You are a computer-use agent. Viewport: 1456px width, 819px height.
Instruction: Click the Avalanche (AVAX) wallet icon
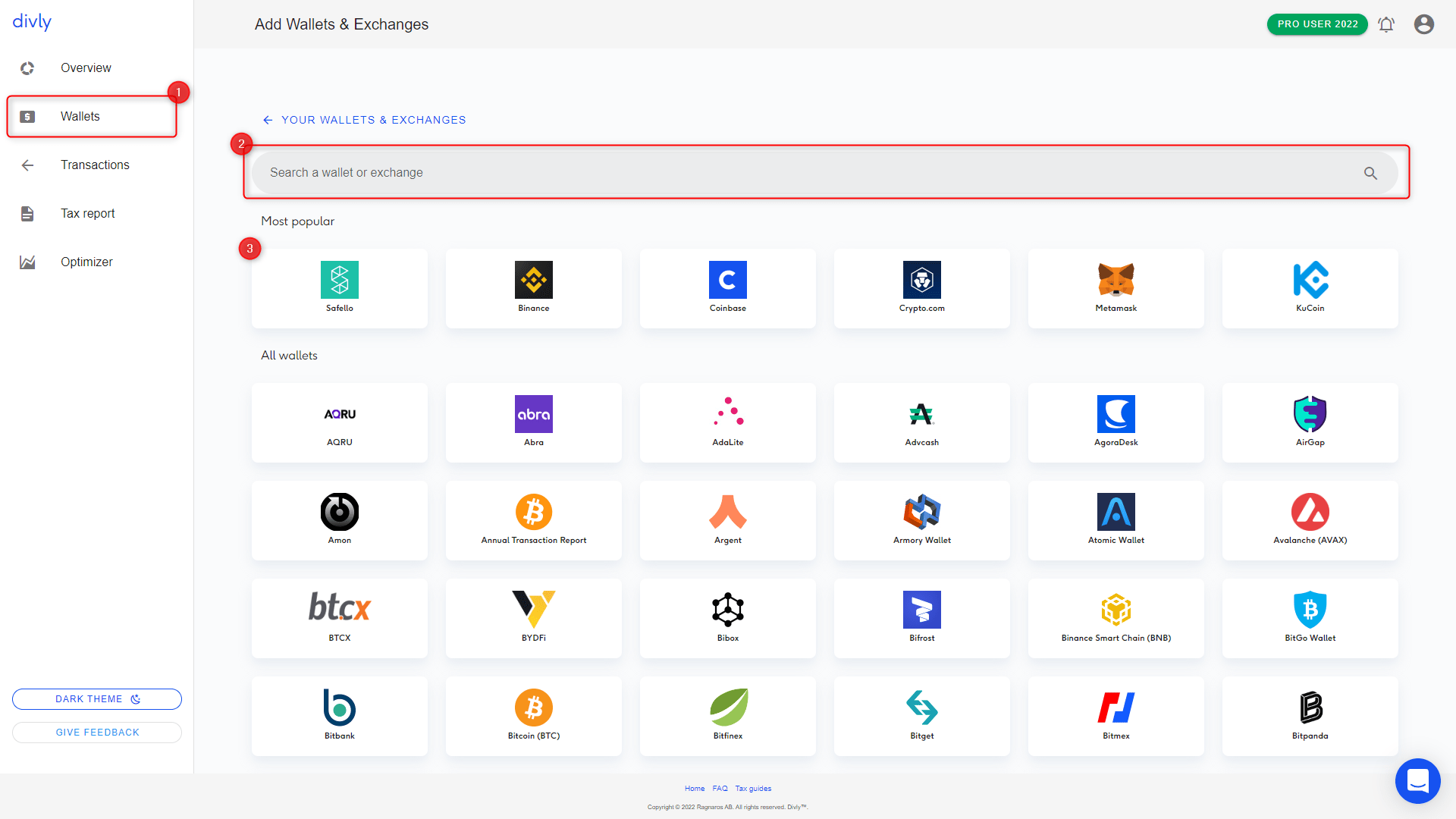(1309, 511)
